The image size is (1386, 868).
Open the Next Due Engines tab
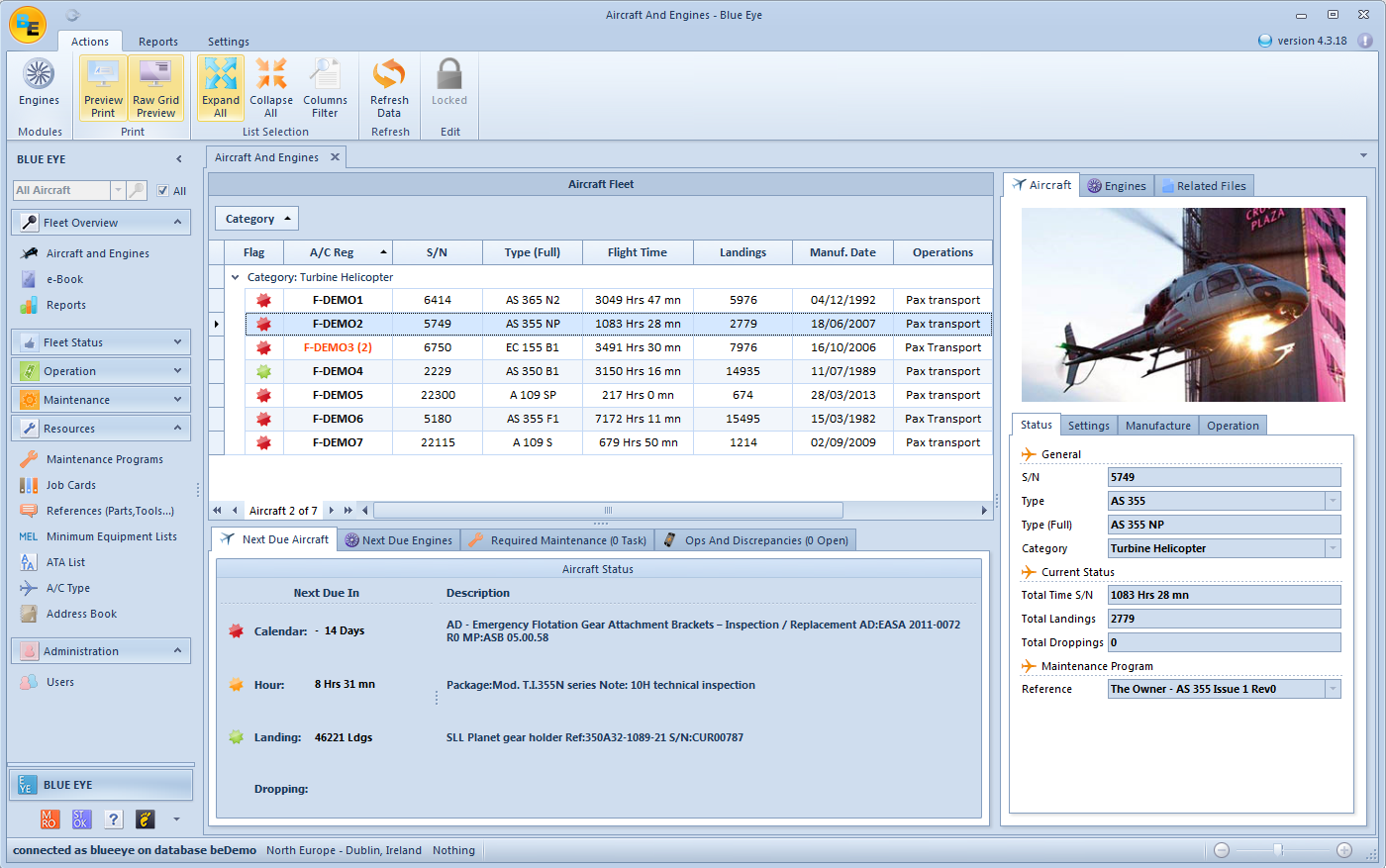click(398, 539)
